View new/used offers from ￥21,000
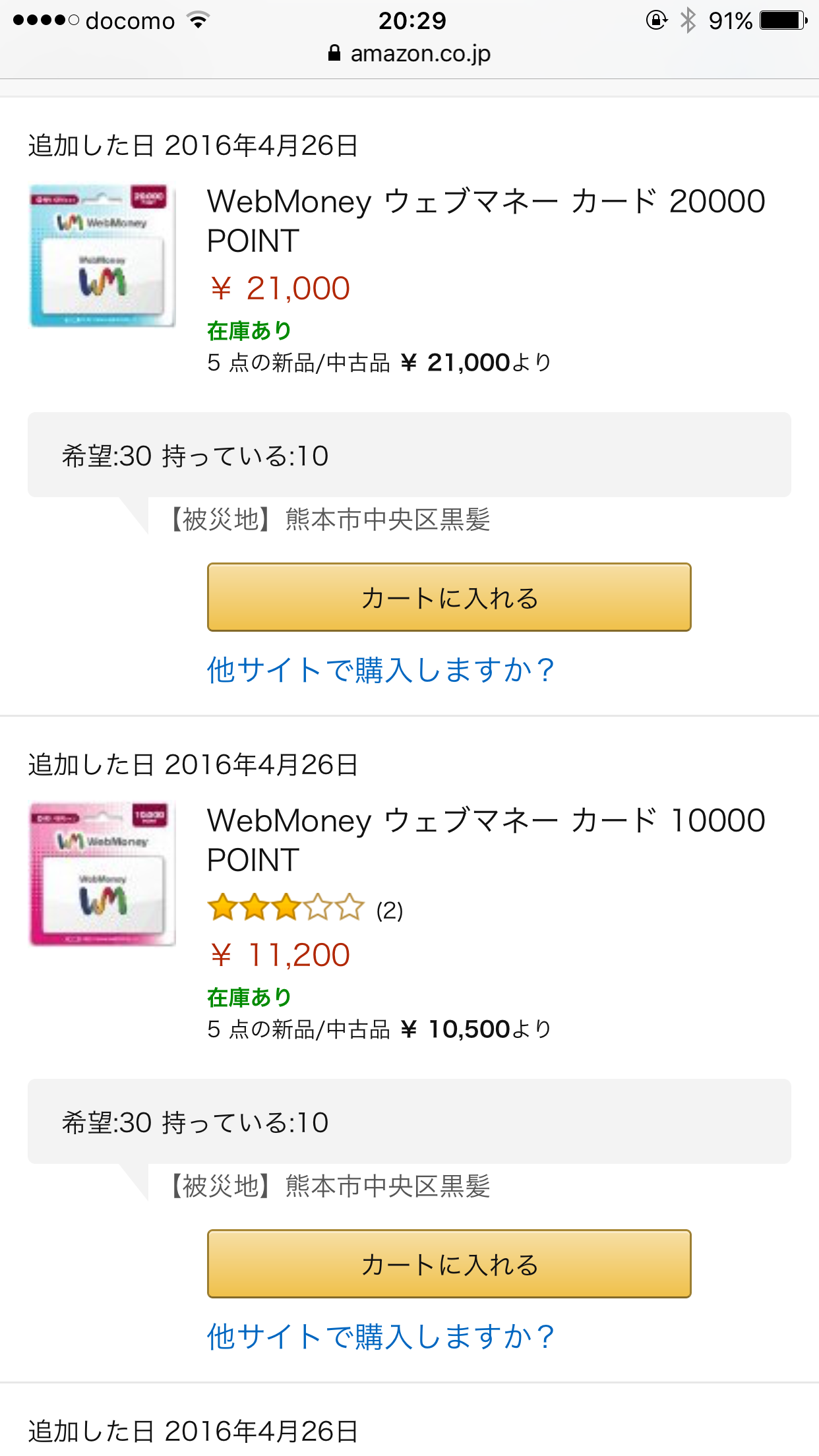The width and height of the screenshot is (819, 1456). point(379,363)
